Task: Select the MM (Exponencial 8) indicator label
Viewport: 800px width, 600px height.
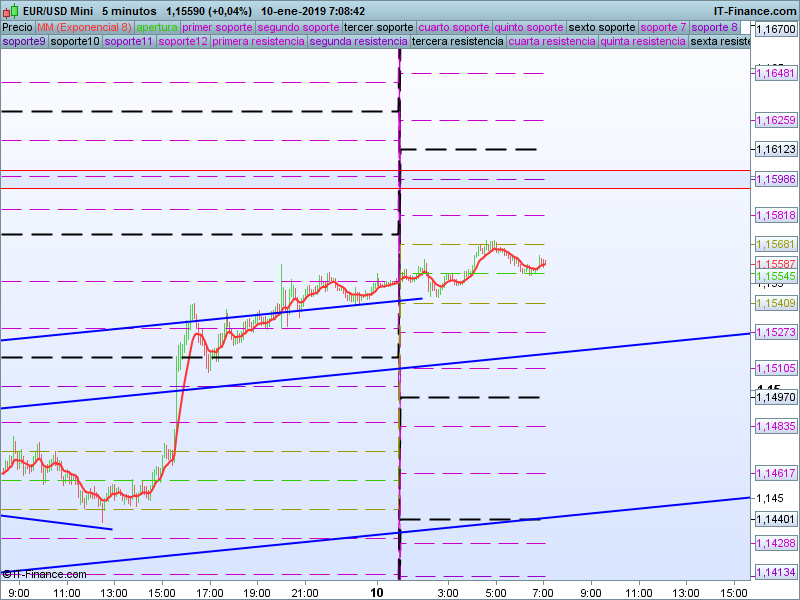Action: click(x=84, y=27)
